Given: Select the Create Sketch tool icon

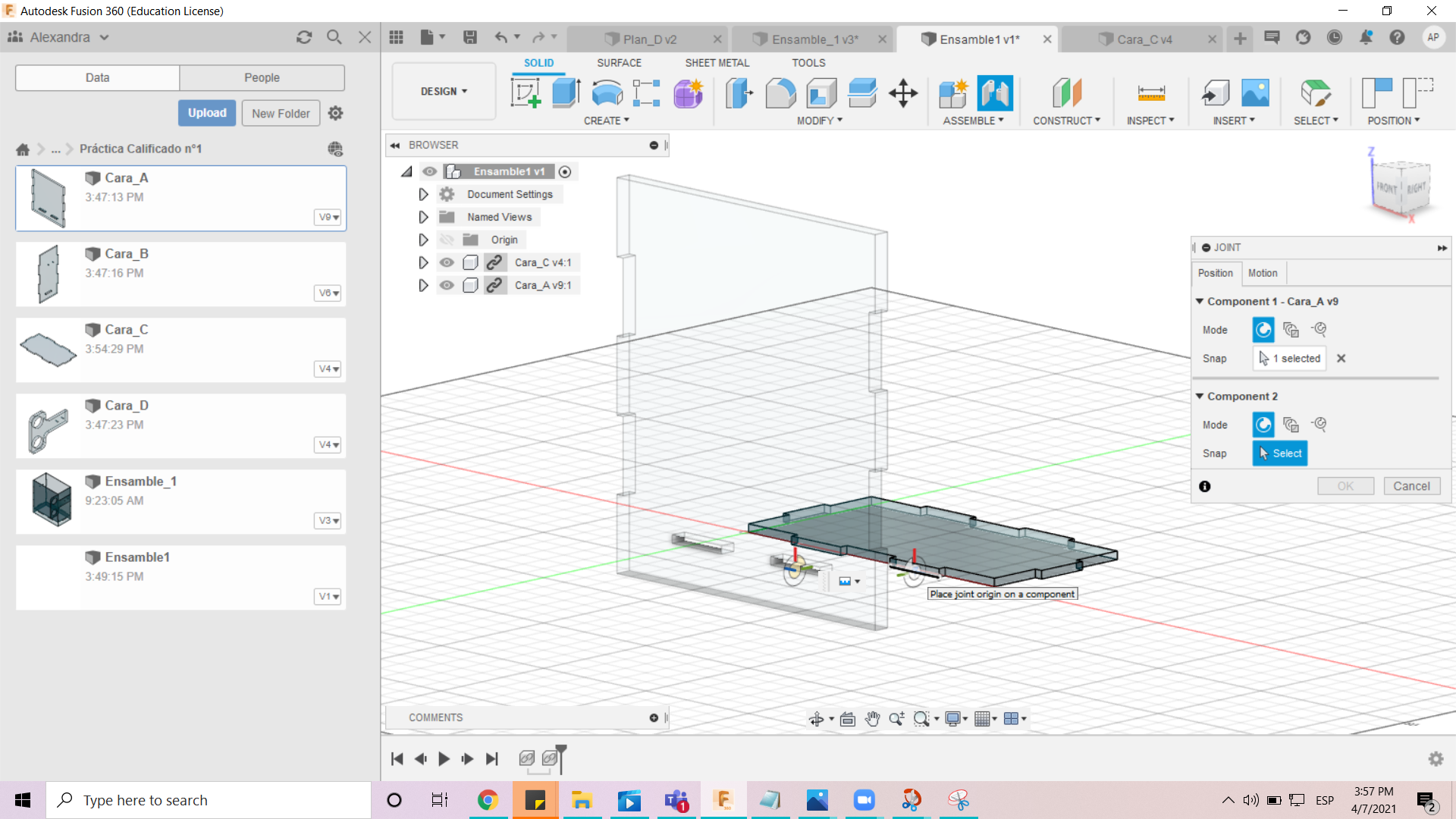Looking at the screenshot, I should [526, 93].
